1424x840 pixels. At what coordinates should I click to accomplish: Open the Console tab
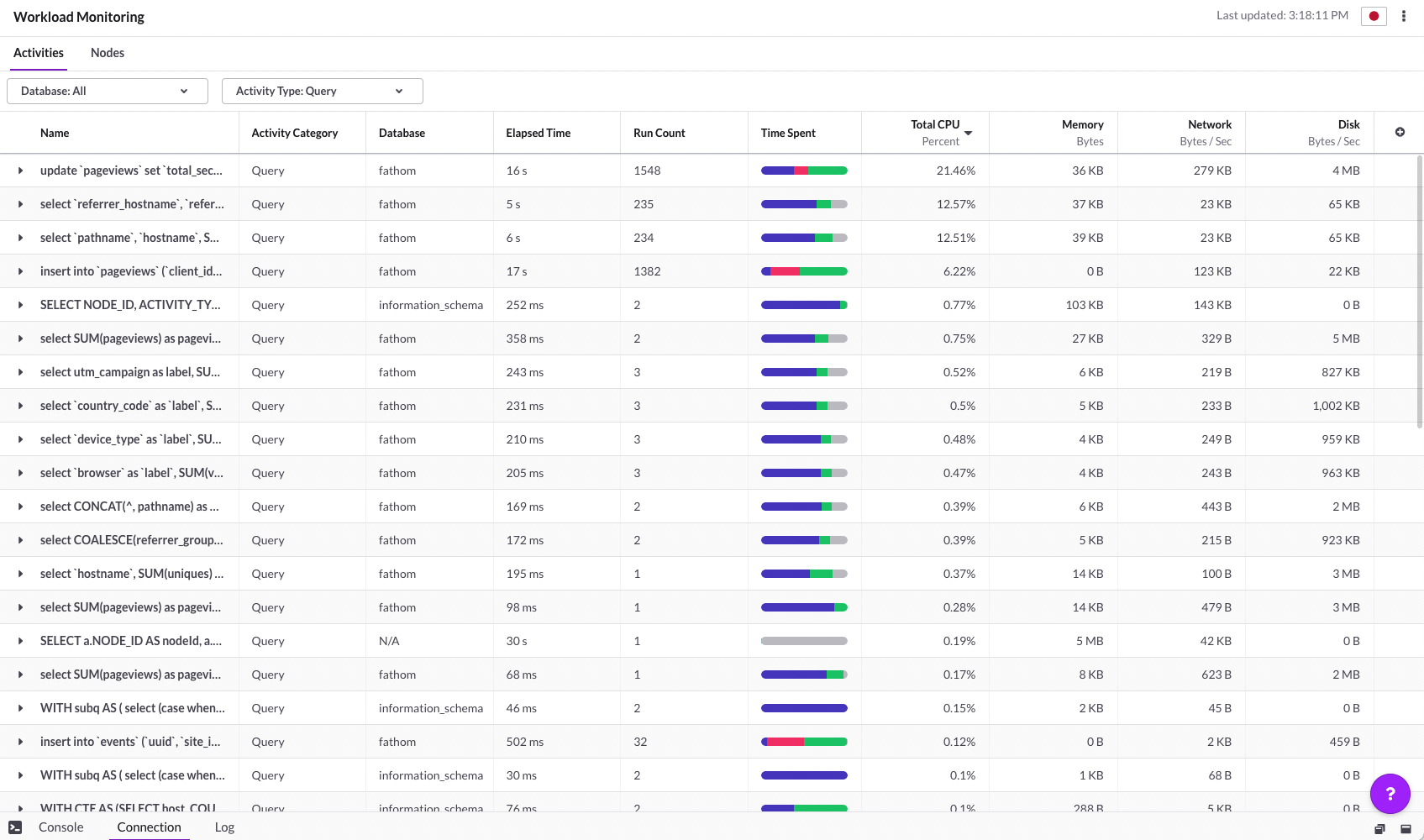click(x=61, y=827)
